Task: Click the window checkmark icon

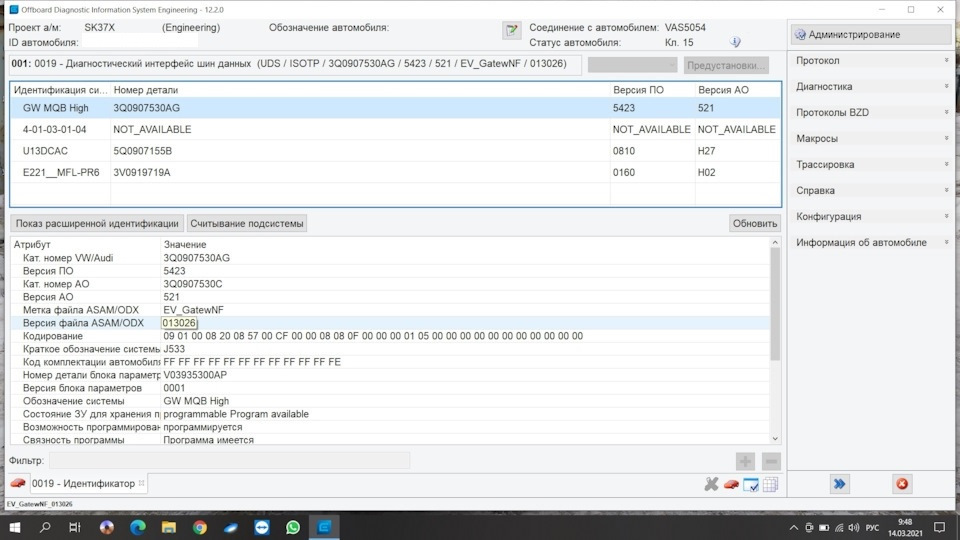Action: point(751,484)
